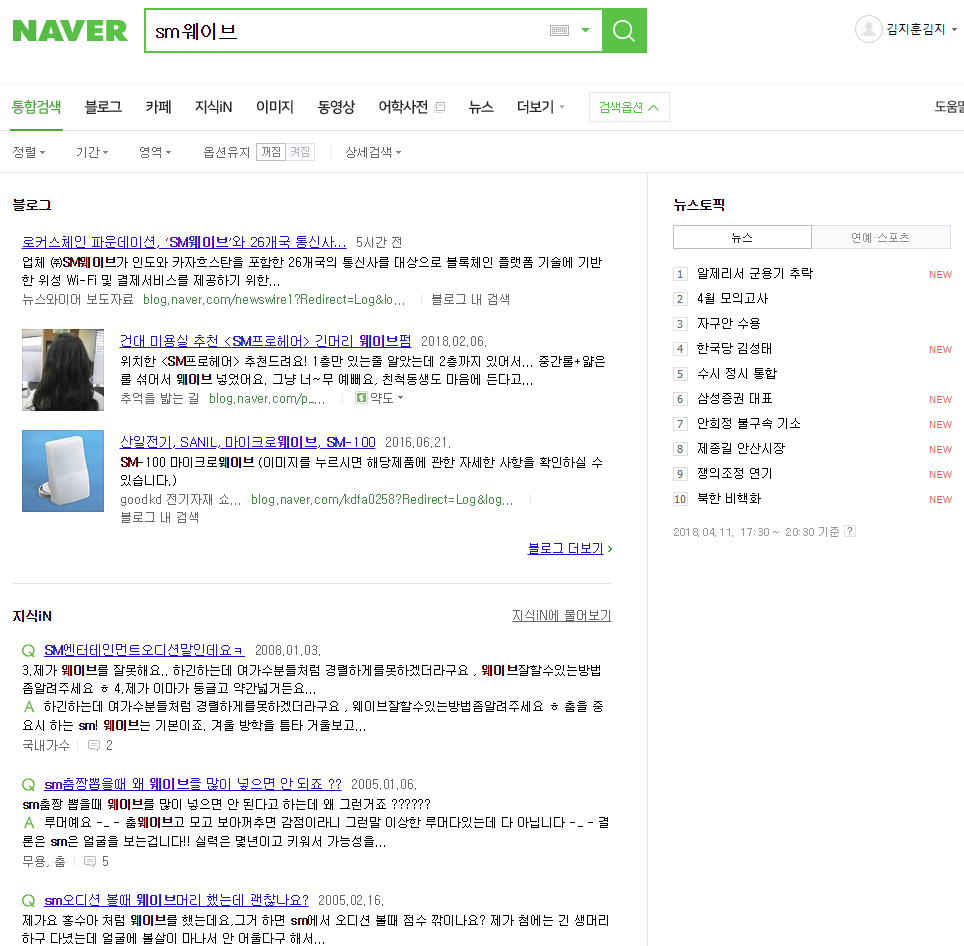
Task: Click comment icon with 5 replies
Action: pyautogui.click(x=90, y=862)
